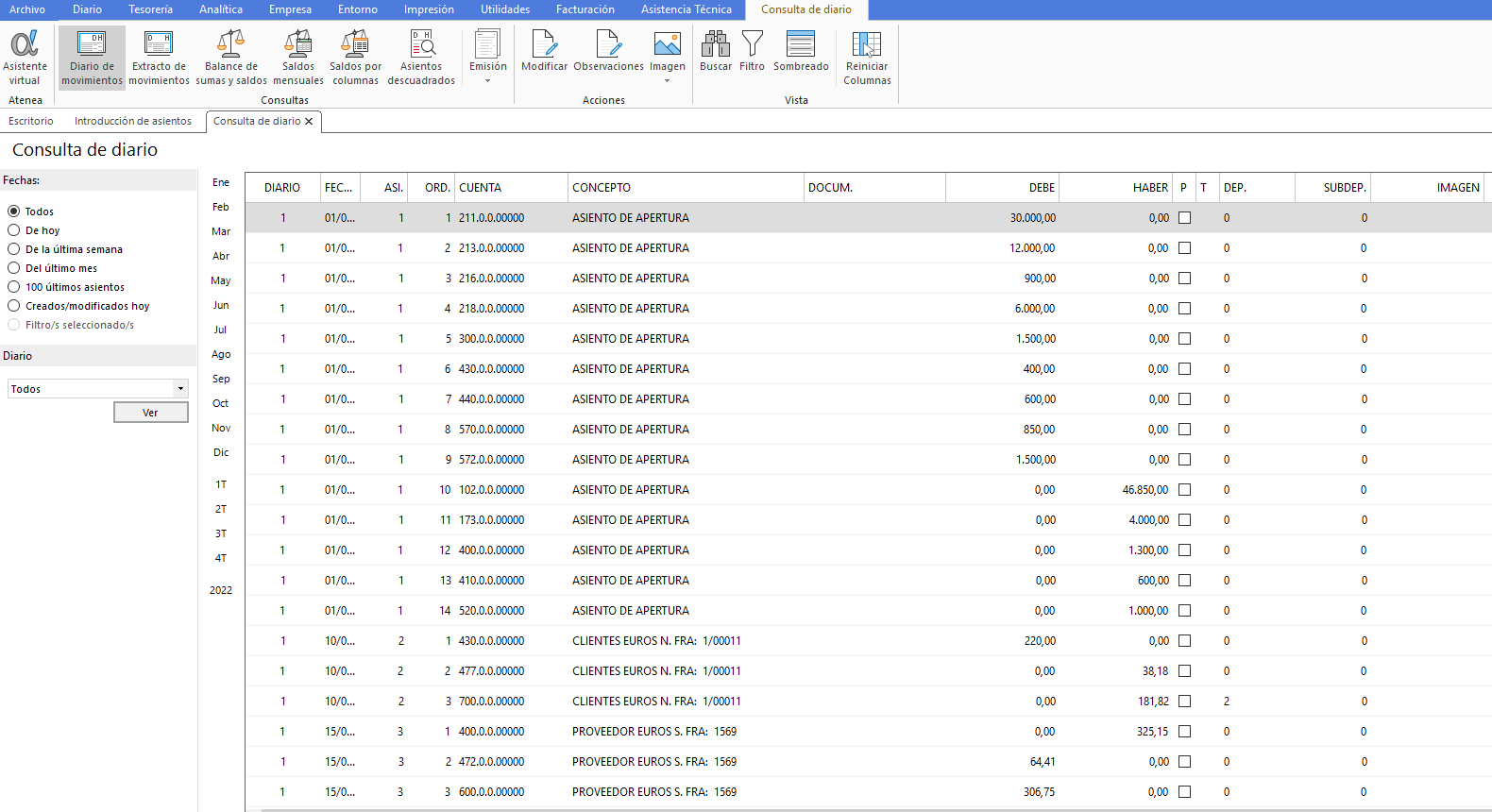The image size is (1492, 812).
Task: Select Creados/modificados hoy option
Action: pos(14,306)
